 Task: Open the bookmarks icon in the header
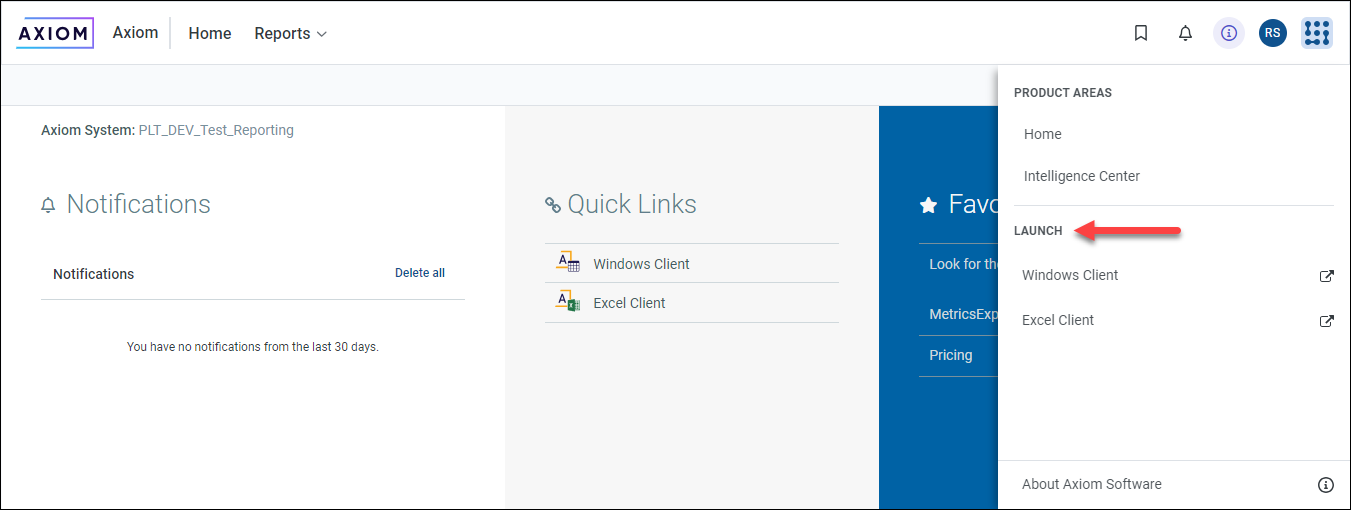[1141, 33]
